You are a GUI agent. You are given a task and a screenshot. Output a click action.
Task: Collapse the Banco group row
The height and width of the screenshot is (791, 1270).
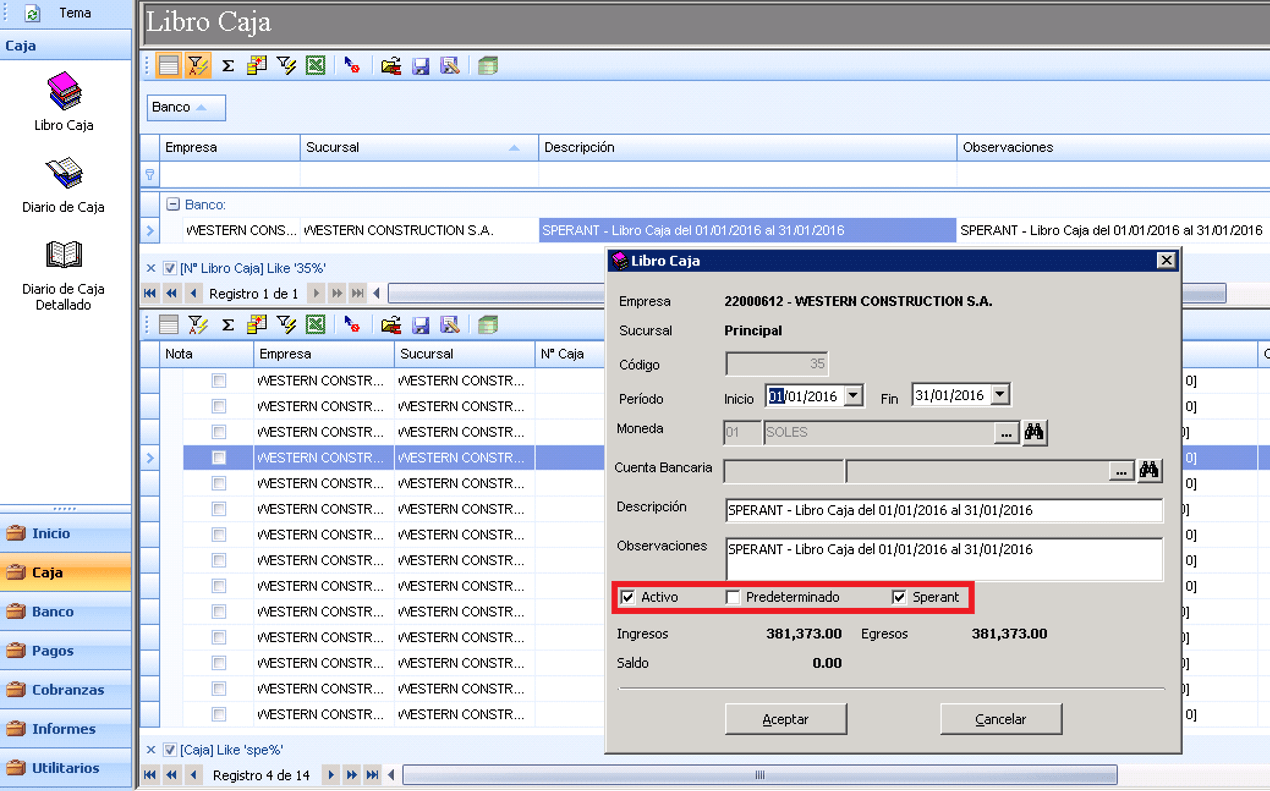click(173, 204)
